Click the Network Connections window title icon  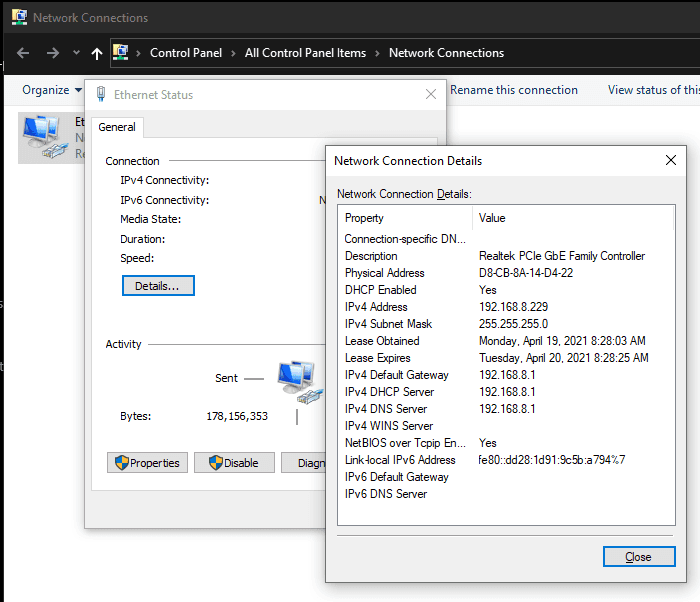pyautogui.click(x=19, y=17)
